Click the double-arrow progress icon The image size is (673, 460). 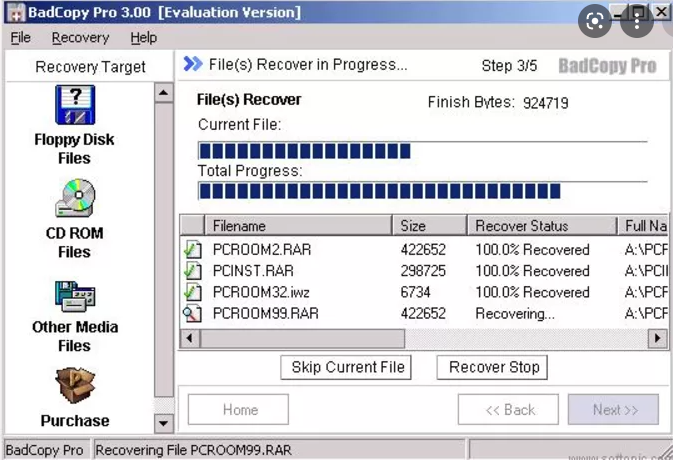pos(193,64)
